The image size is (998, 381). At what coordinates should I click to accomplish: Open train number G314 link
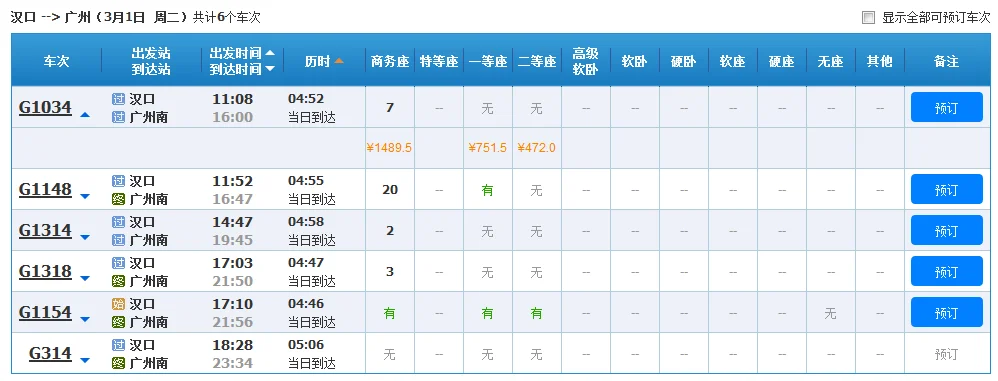(x=50, y=354)
